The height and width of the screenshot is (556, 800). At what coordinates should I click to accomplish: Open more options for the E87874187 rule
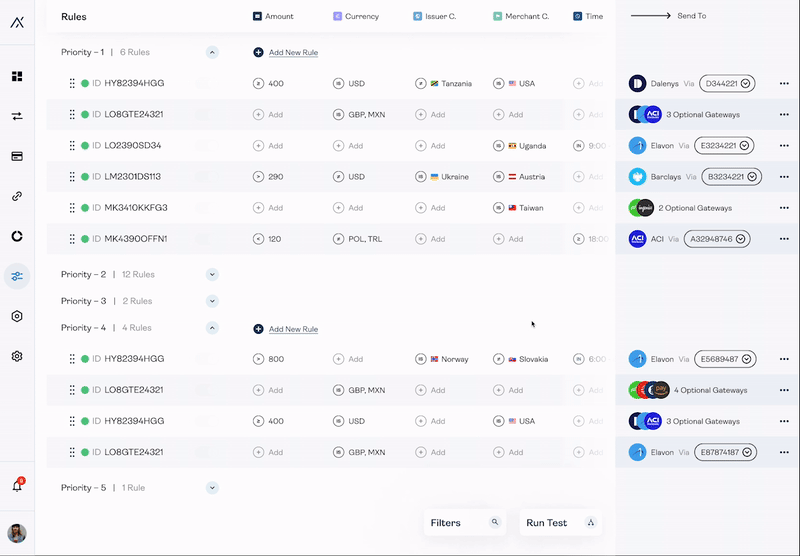pyautogui.click(x=784, y=452)
